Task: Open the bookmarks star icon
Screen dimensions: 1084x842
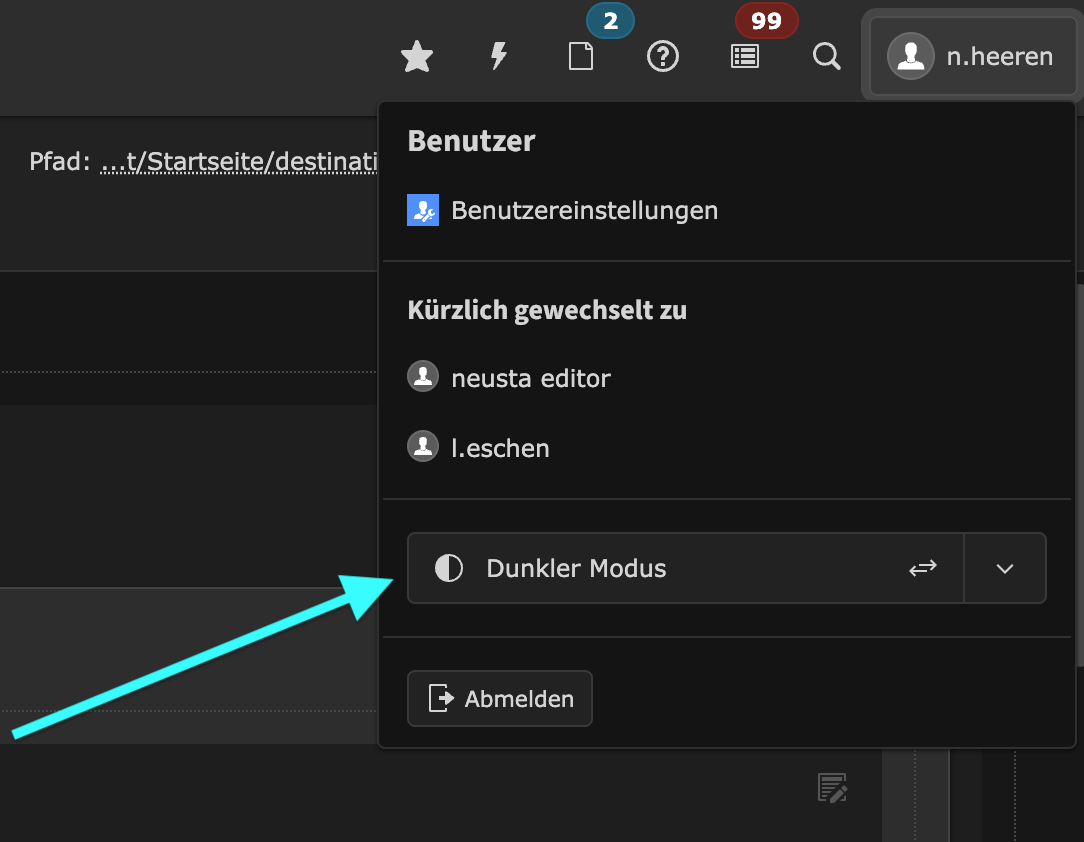Action: 416,57
